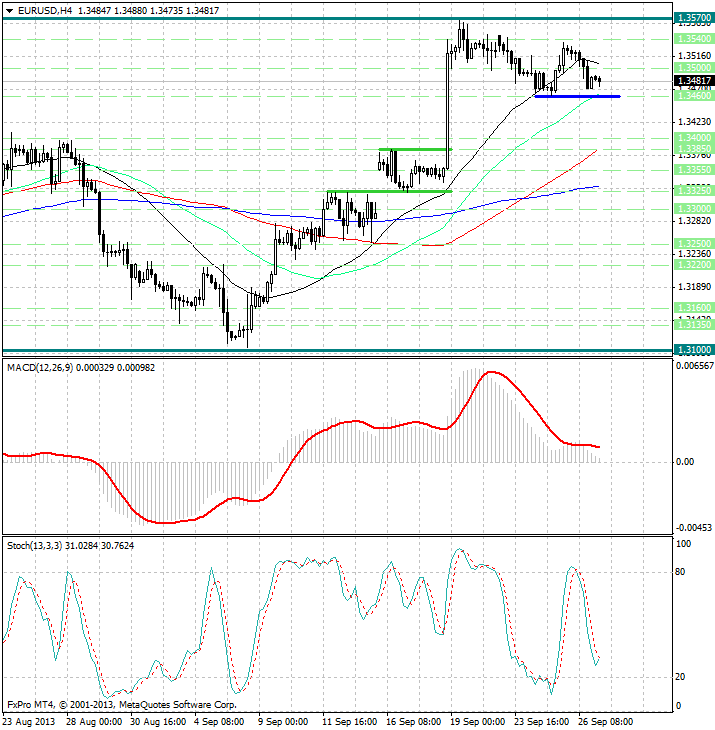Click the 1.31890 price scale value
The width and height of the screenshot is (715, 730).
tap(694, 286)
